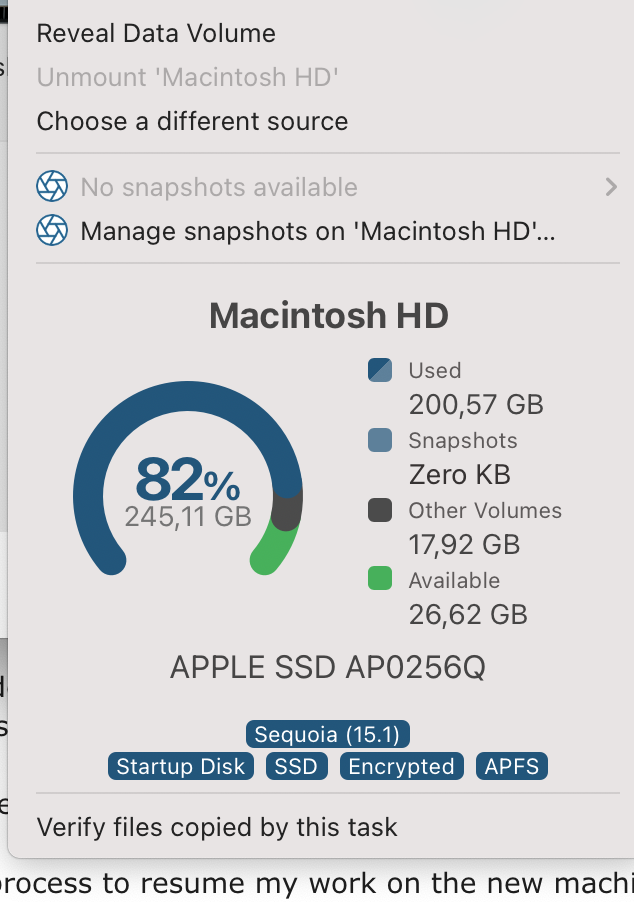Click the Other Volumes dark swatch
This screenshot has height=902, width=634.
click(380, 510)
